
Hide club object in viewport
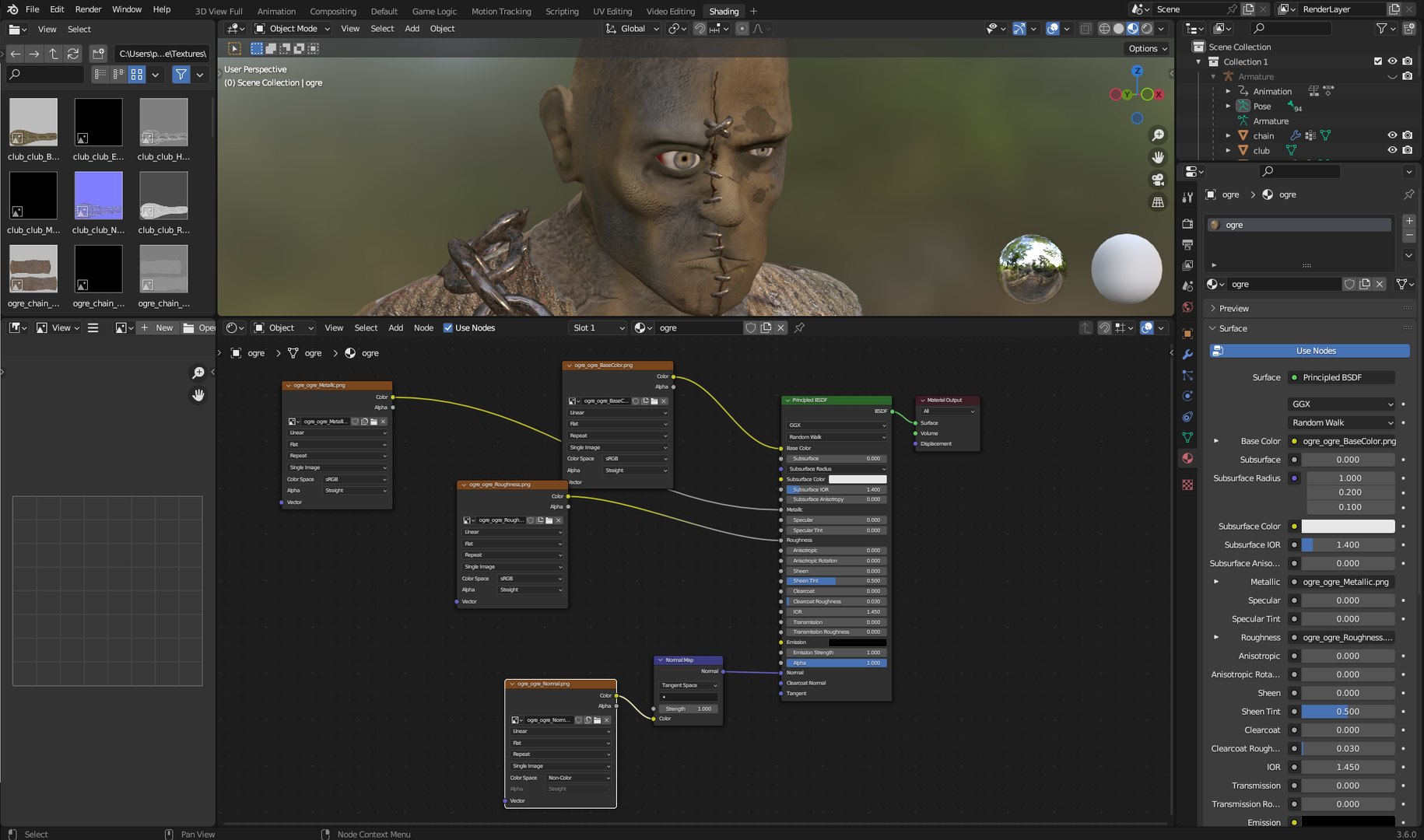pyautogui.click(x=1392, y=150)
